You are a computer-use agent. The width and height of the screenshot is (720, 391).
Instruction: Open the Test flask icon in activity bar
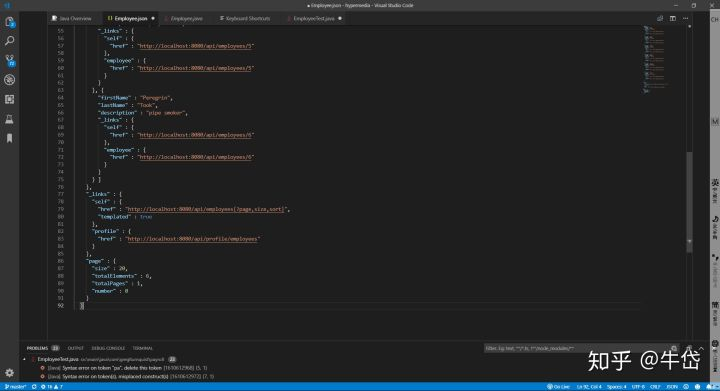9,119
